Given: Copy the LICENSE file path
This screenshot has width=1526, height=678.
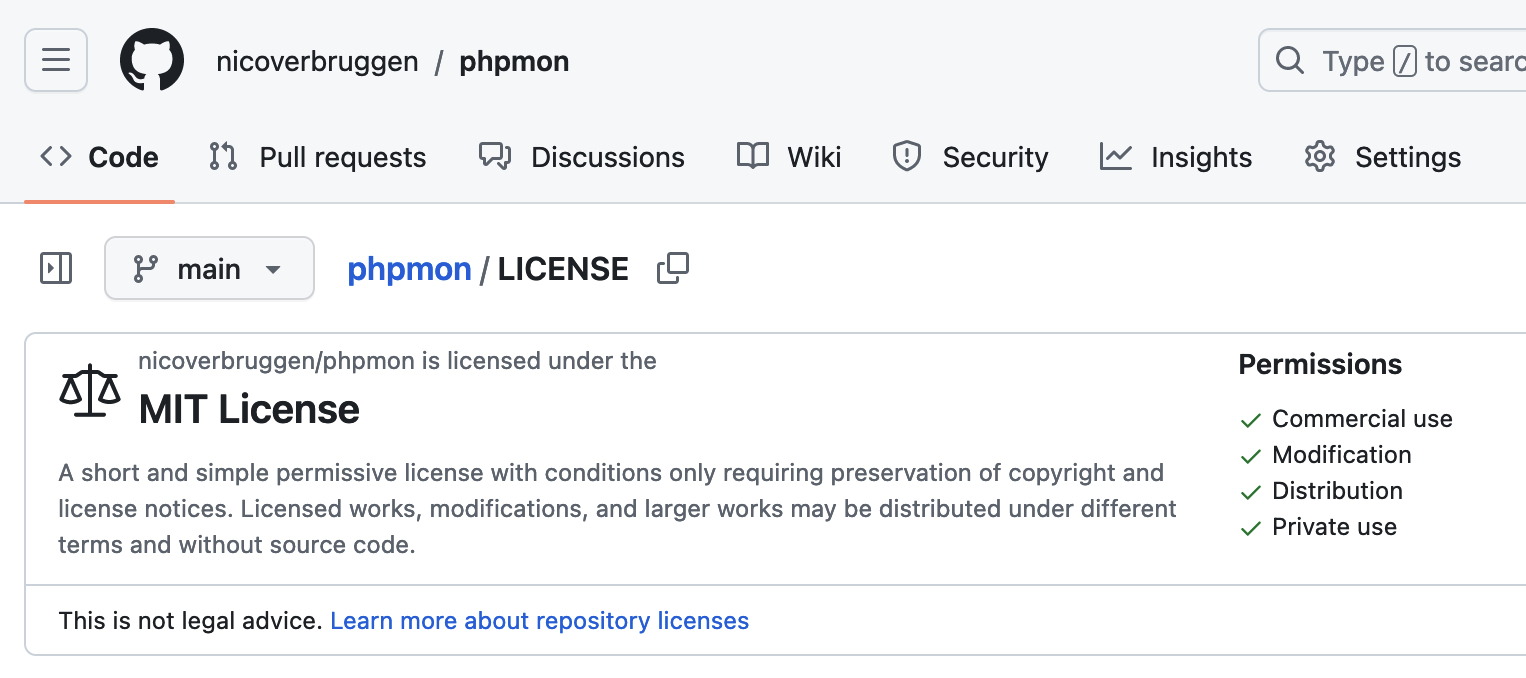Looking at the screenshot, I should pyautogui.click(x=673, y=268).
